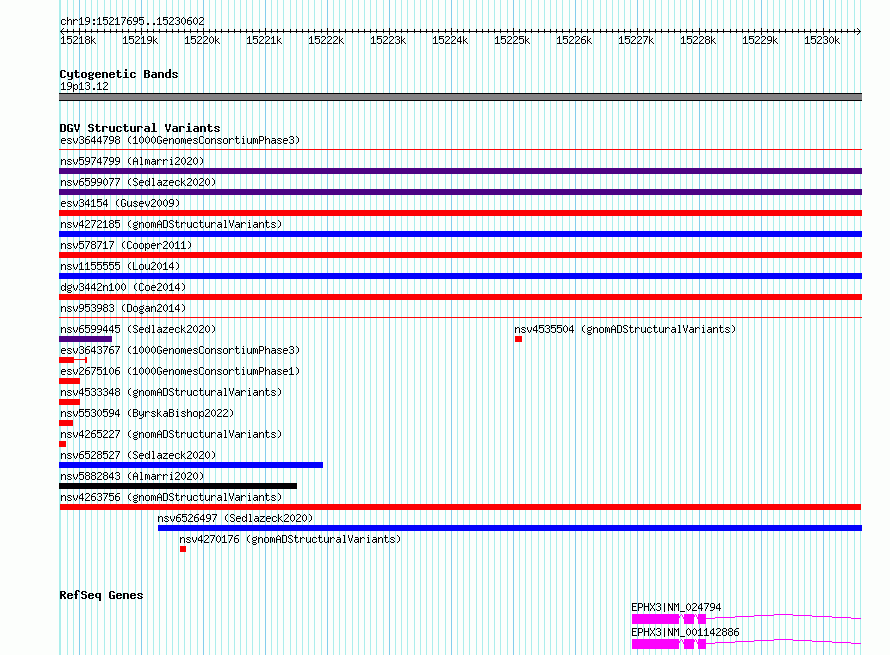Image resolution: width=890 pixels, height=655 pixels.
Task: Click nsv4263756 gnomAD variant label
Action: pyautogui.click(x=171, y=497)
